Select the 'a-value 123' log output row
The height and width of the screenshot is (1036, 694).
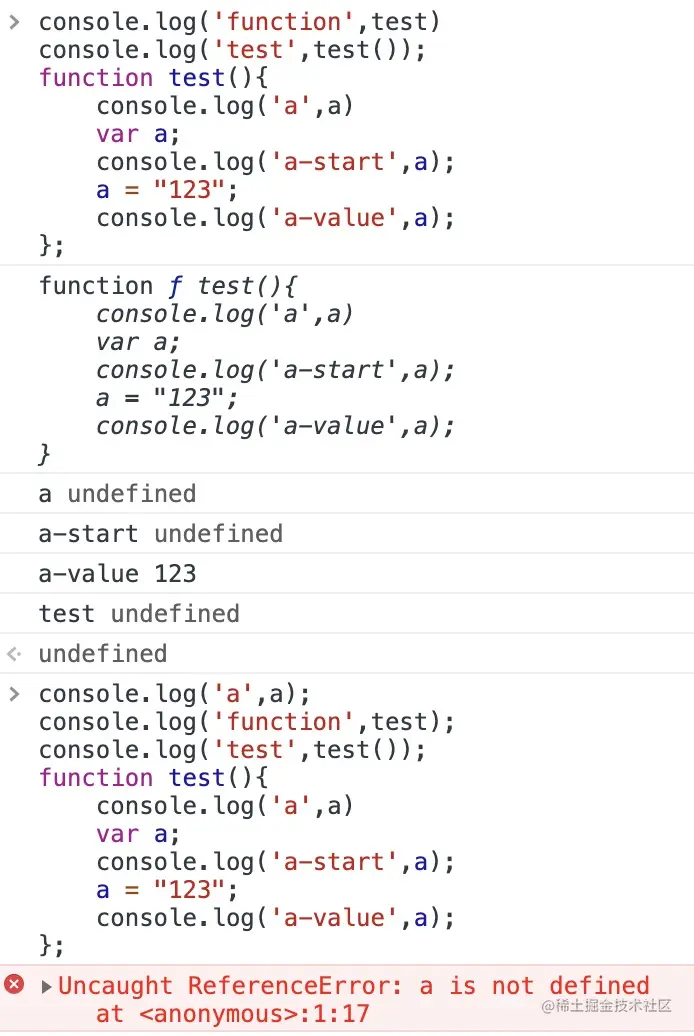(x=347, y=574)
